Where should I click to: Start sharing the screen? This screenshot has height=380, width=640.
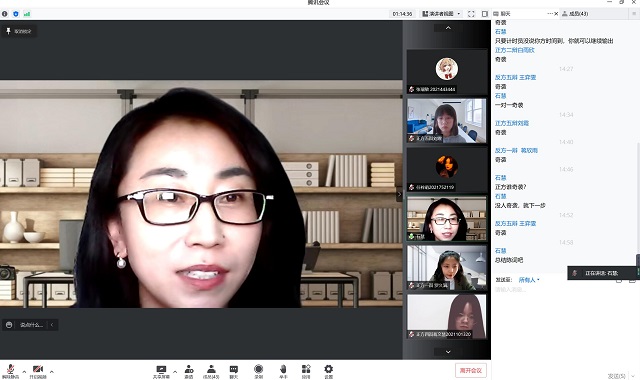[x=161, y=371]
